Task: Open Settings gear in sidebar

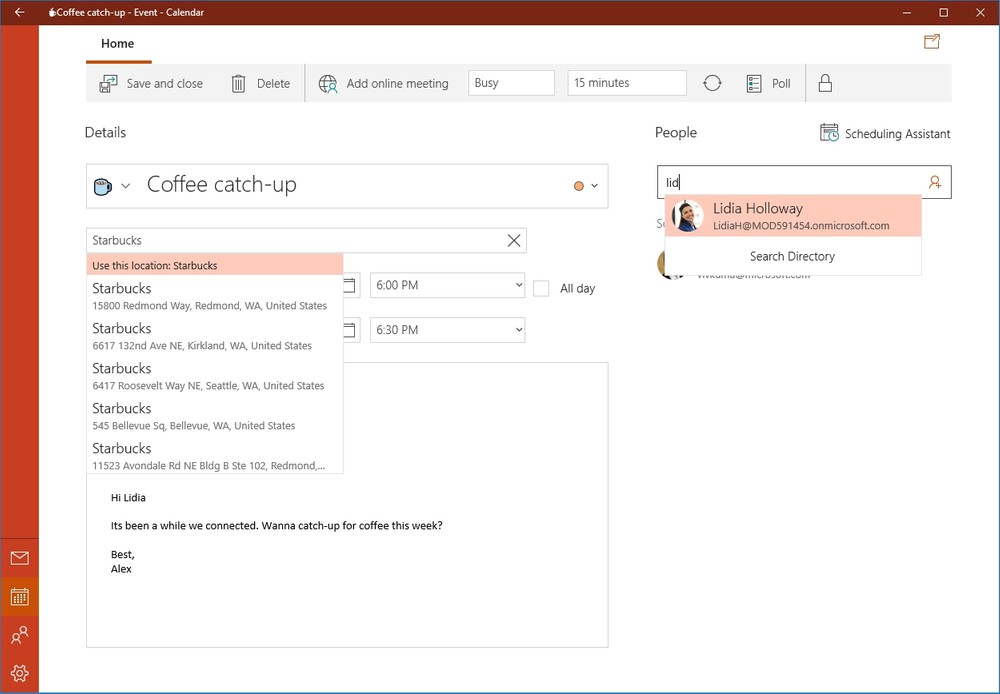Action: 19,673
